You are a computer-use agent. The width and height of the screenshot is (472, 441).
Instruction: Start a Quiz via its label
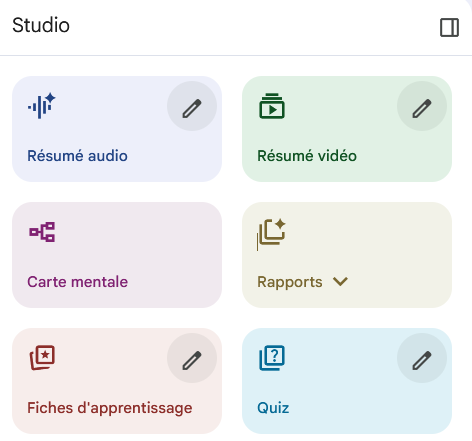tap(273, 408)
